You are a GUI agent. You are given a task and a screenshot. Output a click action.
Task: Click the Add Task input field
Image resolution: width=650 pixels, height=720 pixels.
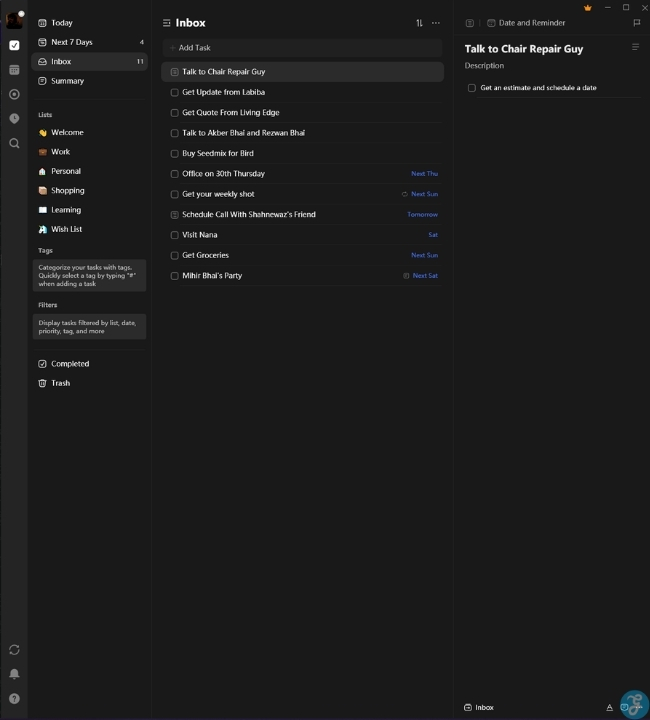tap(303, 48)
